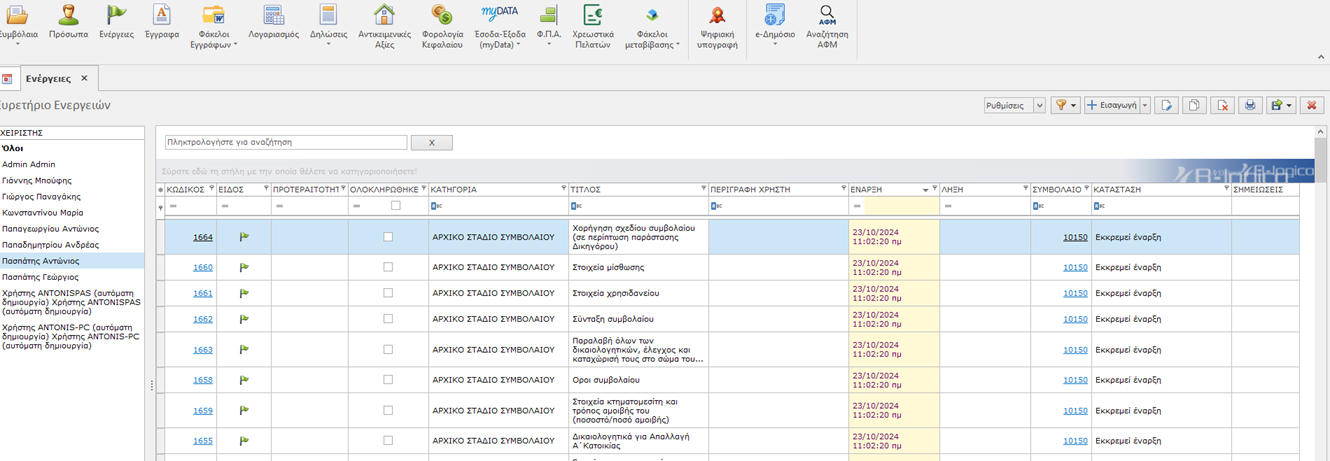Image resolution: width=1330 pixels, height=461 pixels.
Task: Select handler Γιώργος Παναγάκης
Action: point(41,196)
